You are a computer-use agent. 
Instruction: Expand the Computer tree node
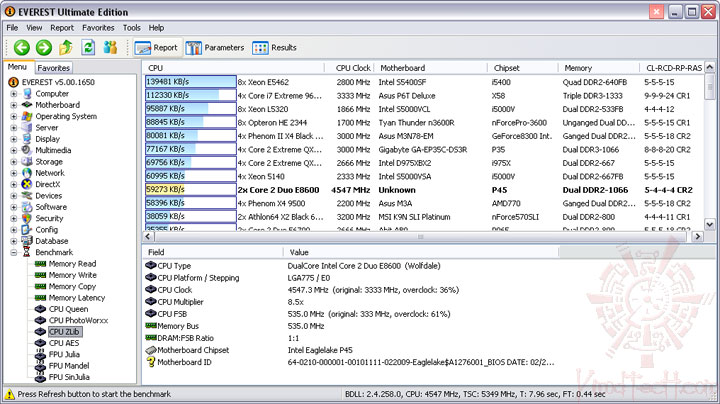14,94
